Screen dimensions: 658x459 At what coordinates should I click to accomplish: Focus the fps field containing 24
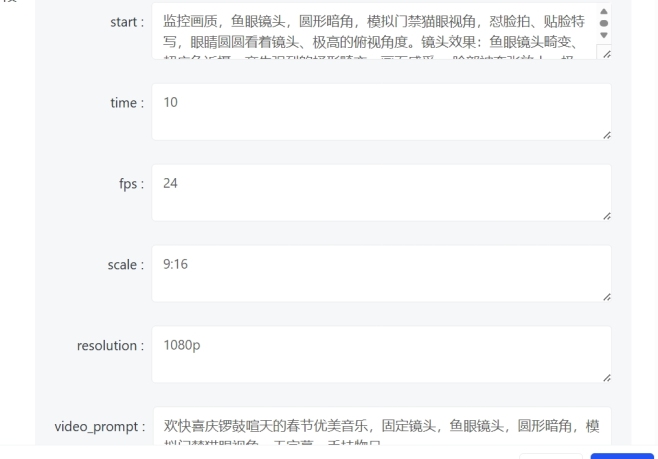(380, 192)
